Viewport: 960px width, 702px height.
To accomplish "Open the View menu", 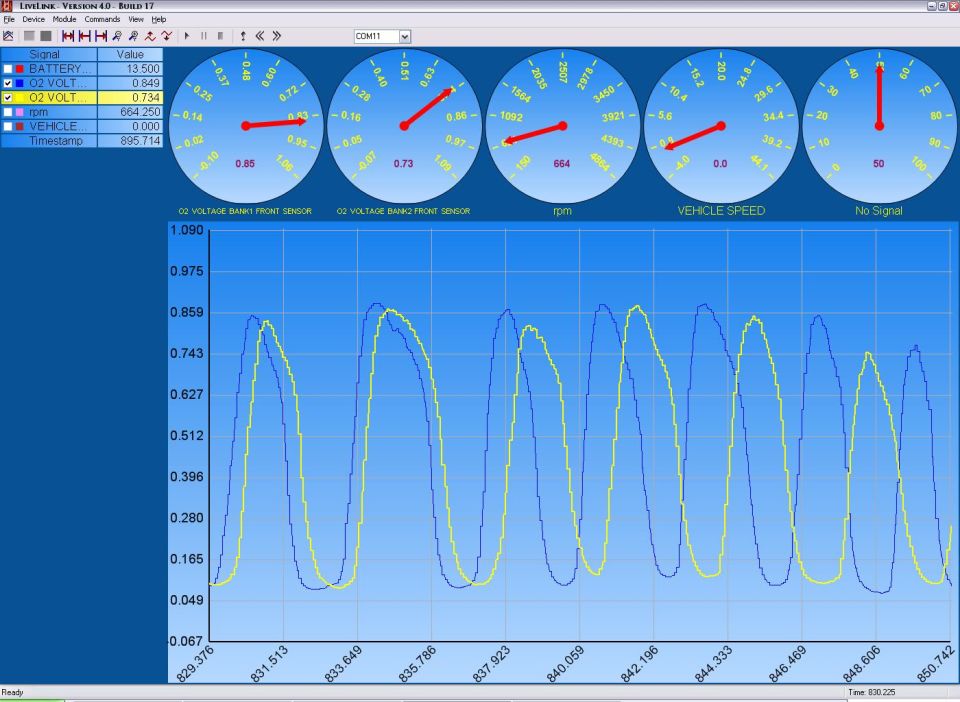I will point(136,20).
